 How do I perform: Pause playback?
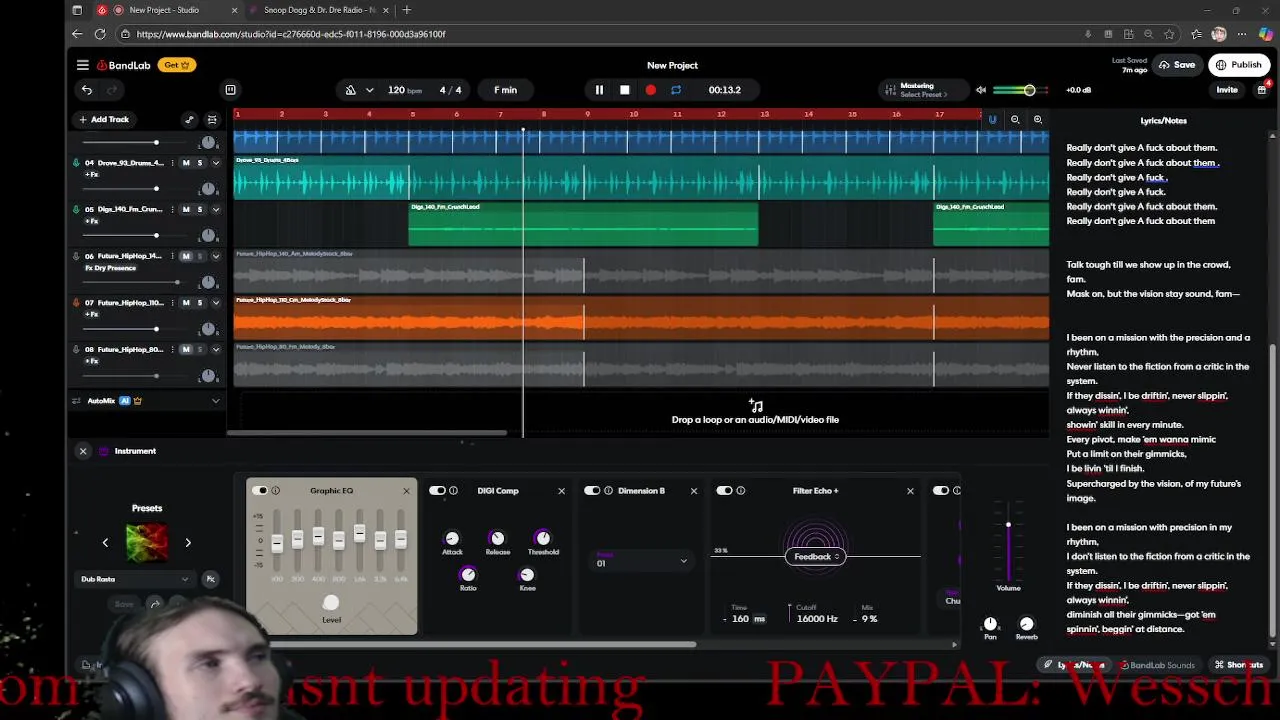(x=599, y=90)
